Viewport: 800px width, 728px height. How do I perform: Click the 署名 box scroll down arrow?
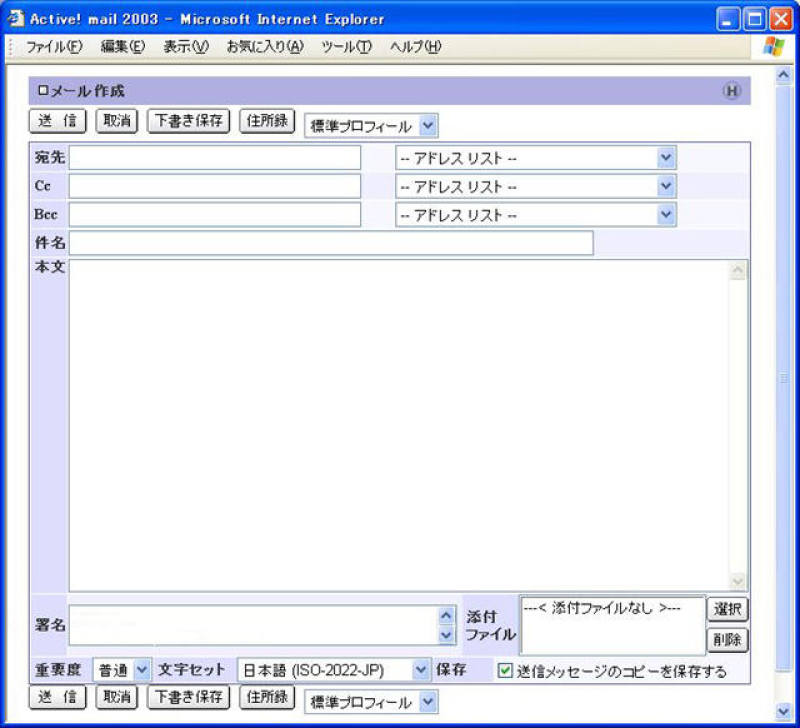446,635
